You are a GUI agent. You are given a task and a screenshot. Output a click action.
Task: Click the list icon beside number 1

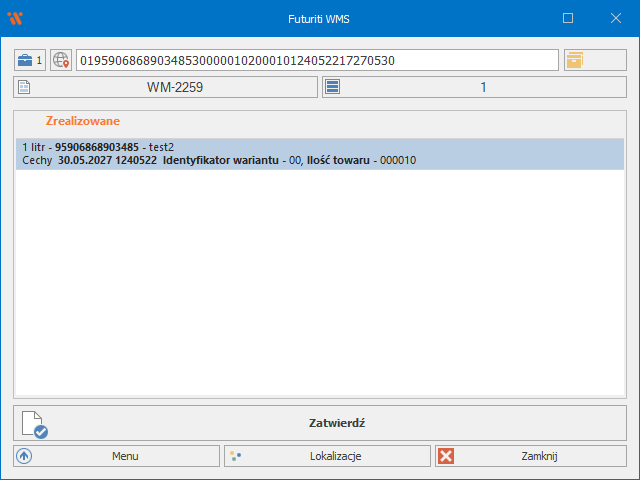click(333, 88)
